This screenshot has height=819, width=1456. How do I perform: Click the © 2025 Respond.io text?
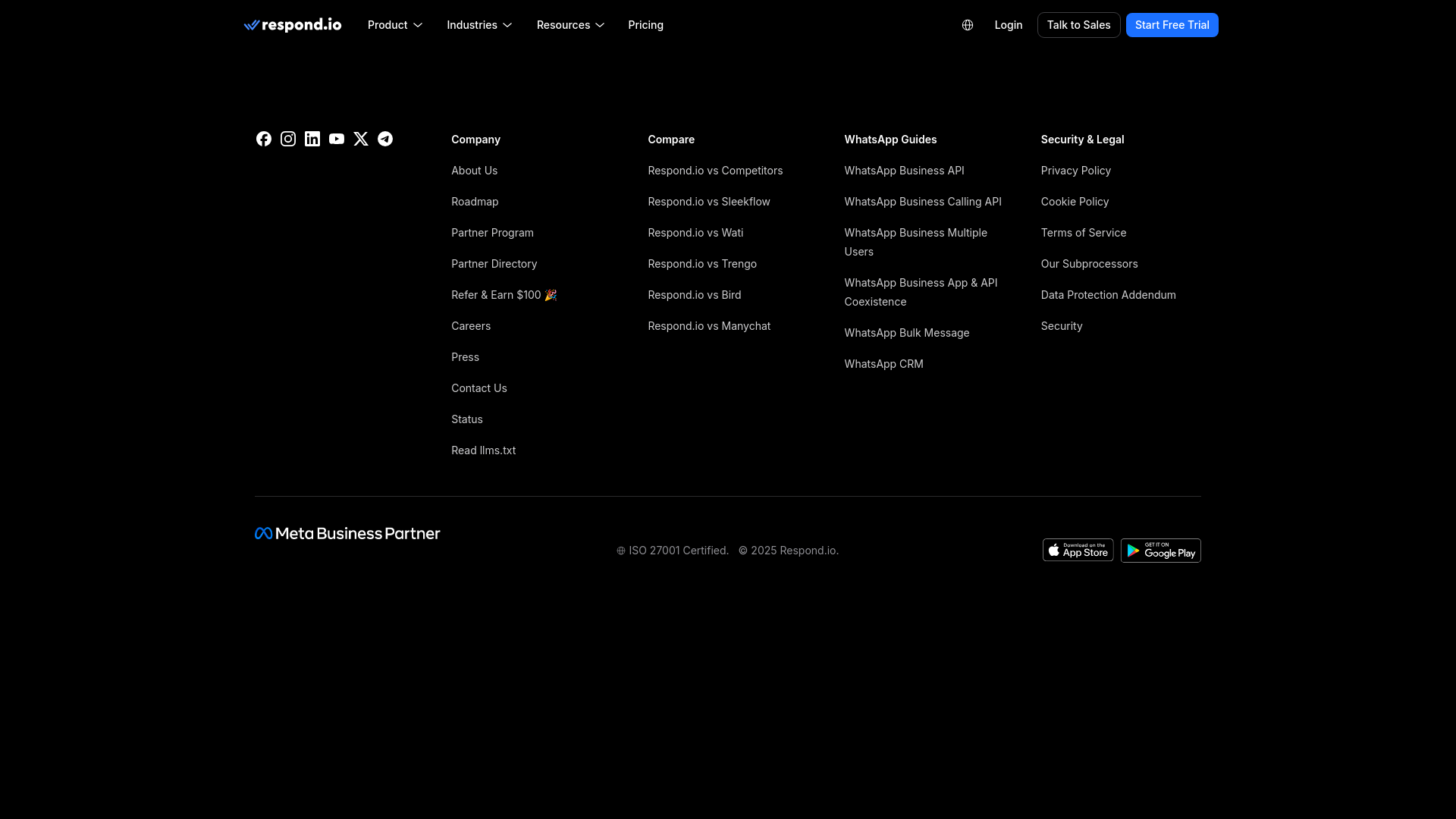789,551
